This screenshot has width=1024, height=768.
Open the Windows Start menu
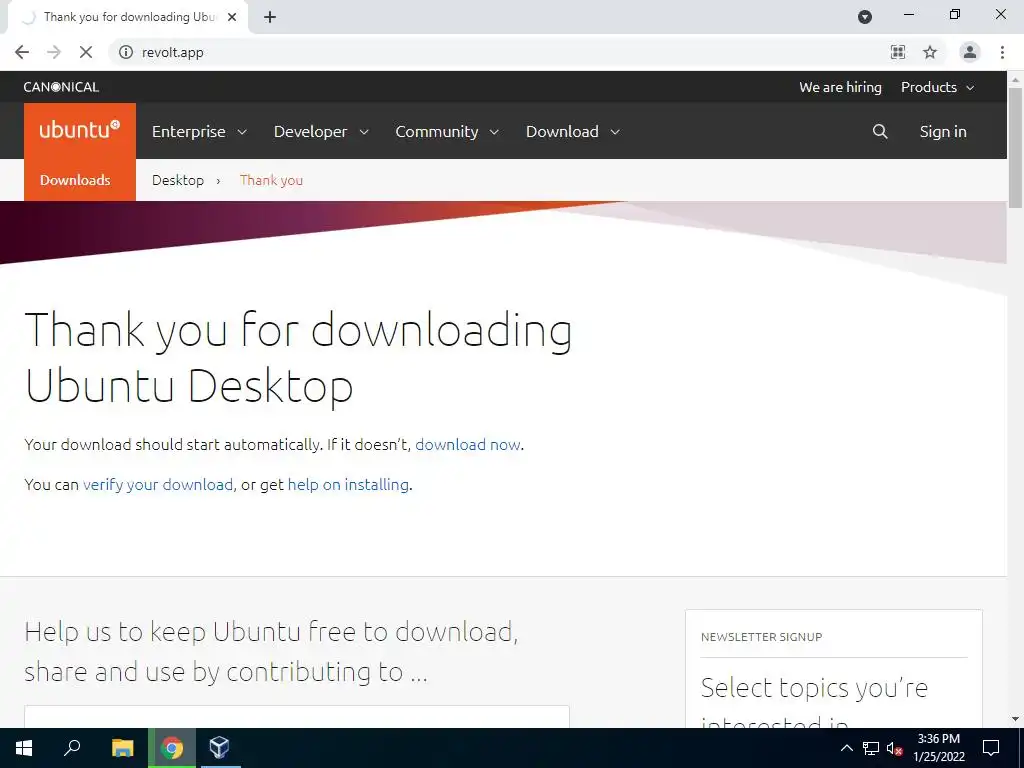24,748
